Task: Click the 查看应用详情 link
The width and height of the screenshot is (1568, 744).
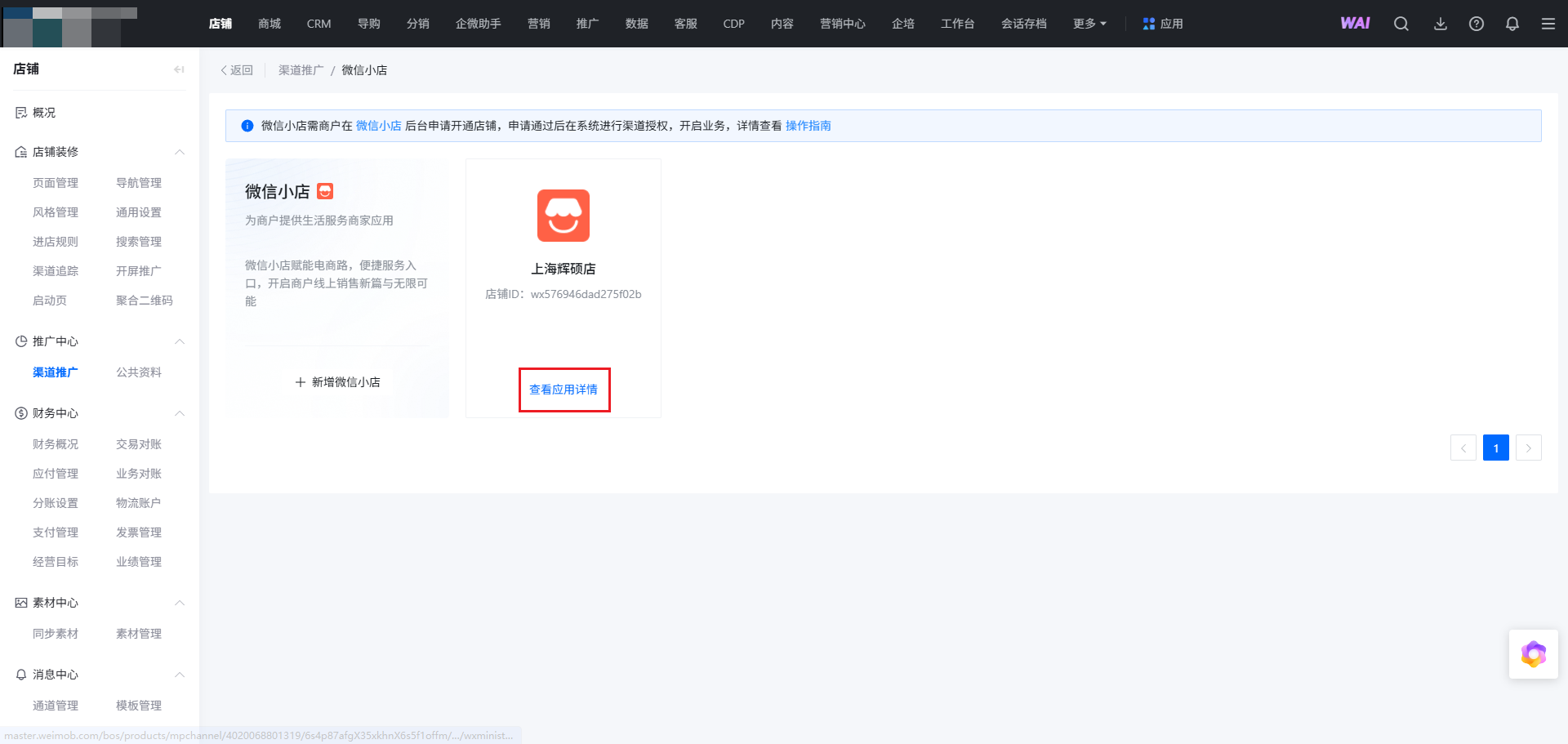Action: click(563, 390)
